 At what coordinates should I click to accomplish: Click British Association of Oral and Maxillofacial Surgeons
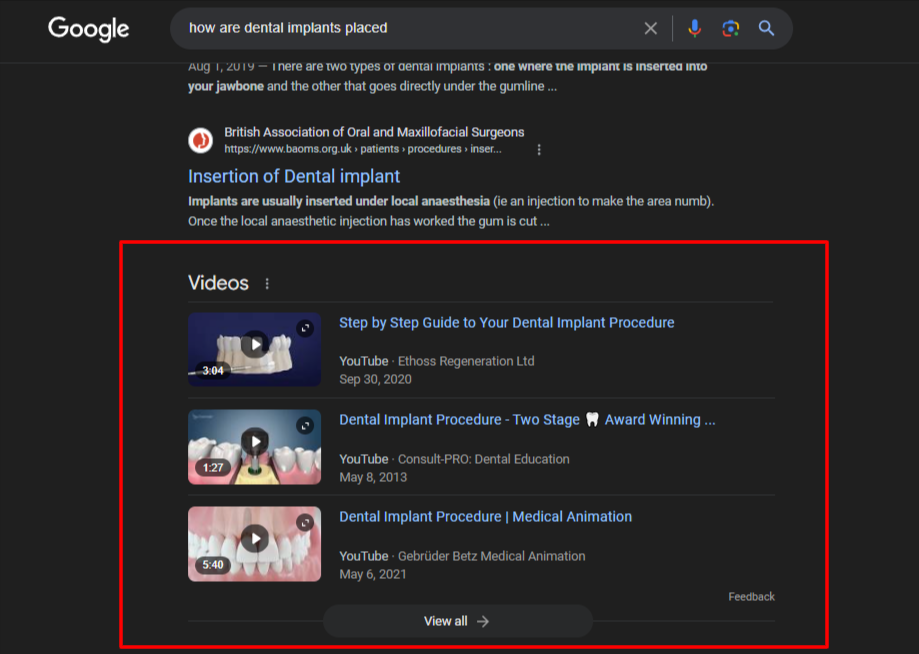374,132
